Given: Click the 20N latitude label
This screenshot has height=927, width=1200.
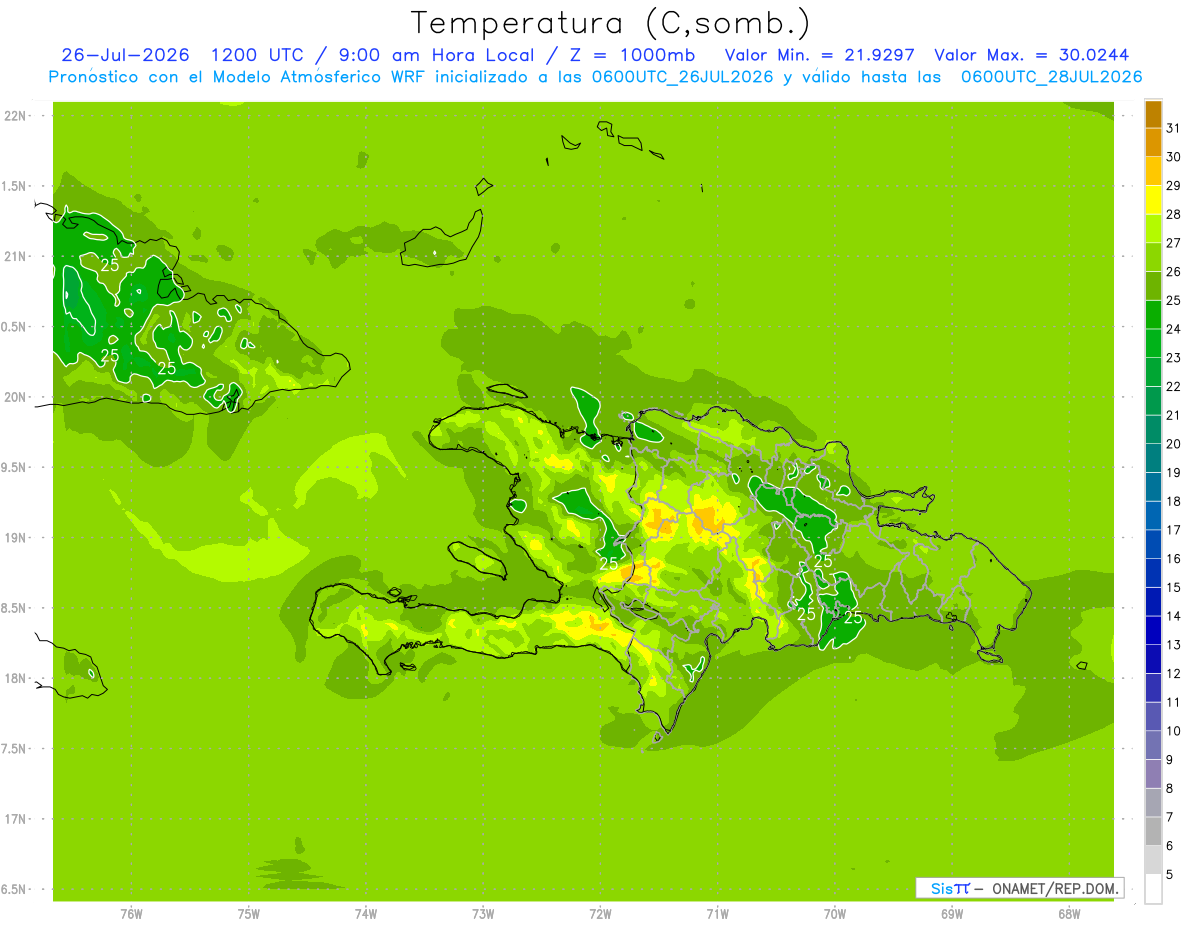Looking at the screenshot, I should 16,397.
